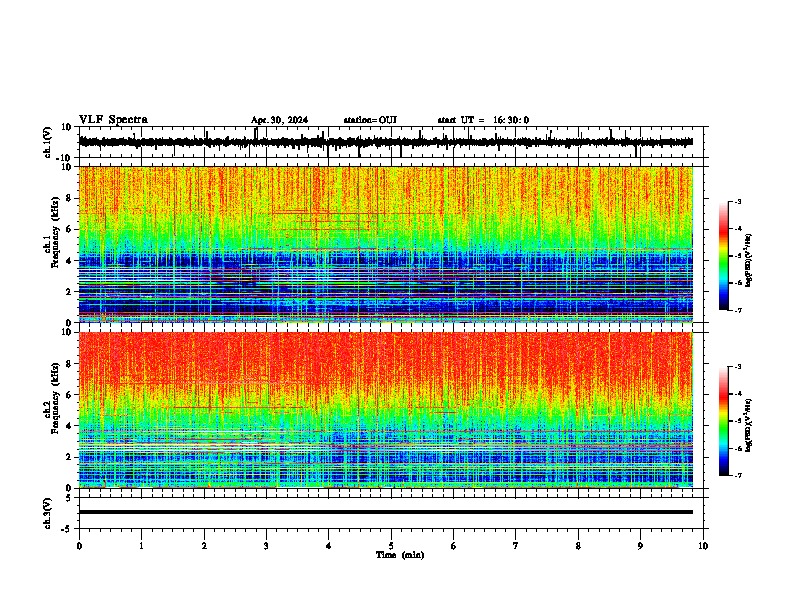
Task: Click the ch.2 Frequency (kHz) axis label
Action: pyautogui.click(x=52, y=398)
